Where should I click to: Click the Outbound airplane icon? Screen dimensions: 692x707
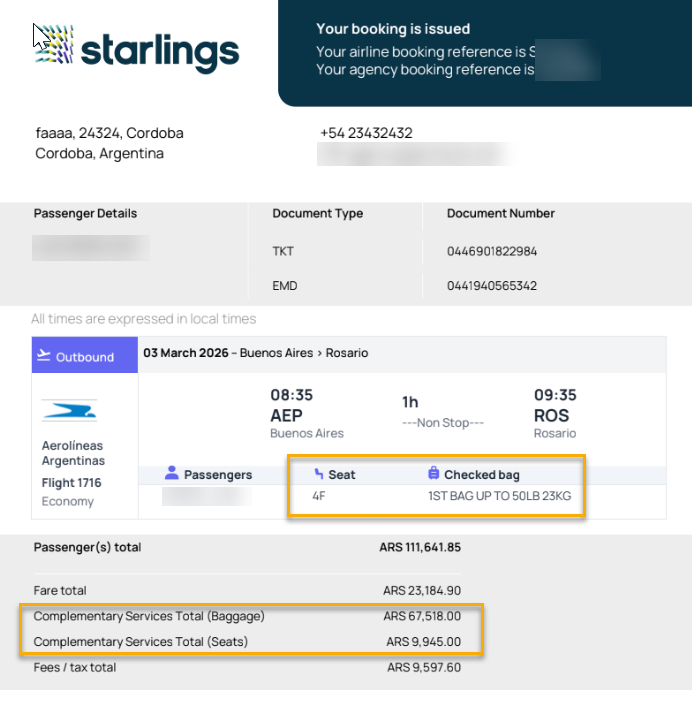pyautogui.click(x=43, y=356)
